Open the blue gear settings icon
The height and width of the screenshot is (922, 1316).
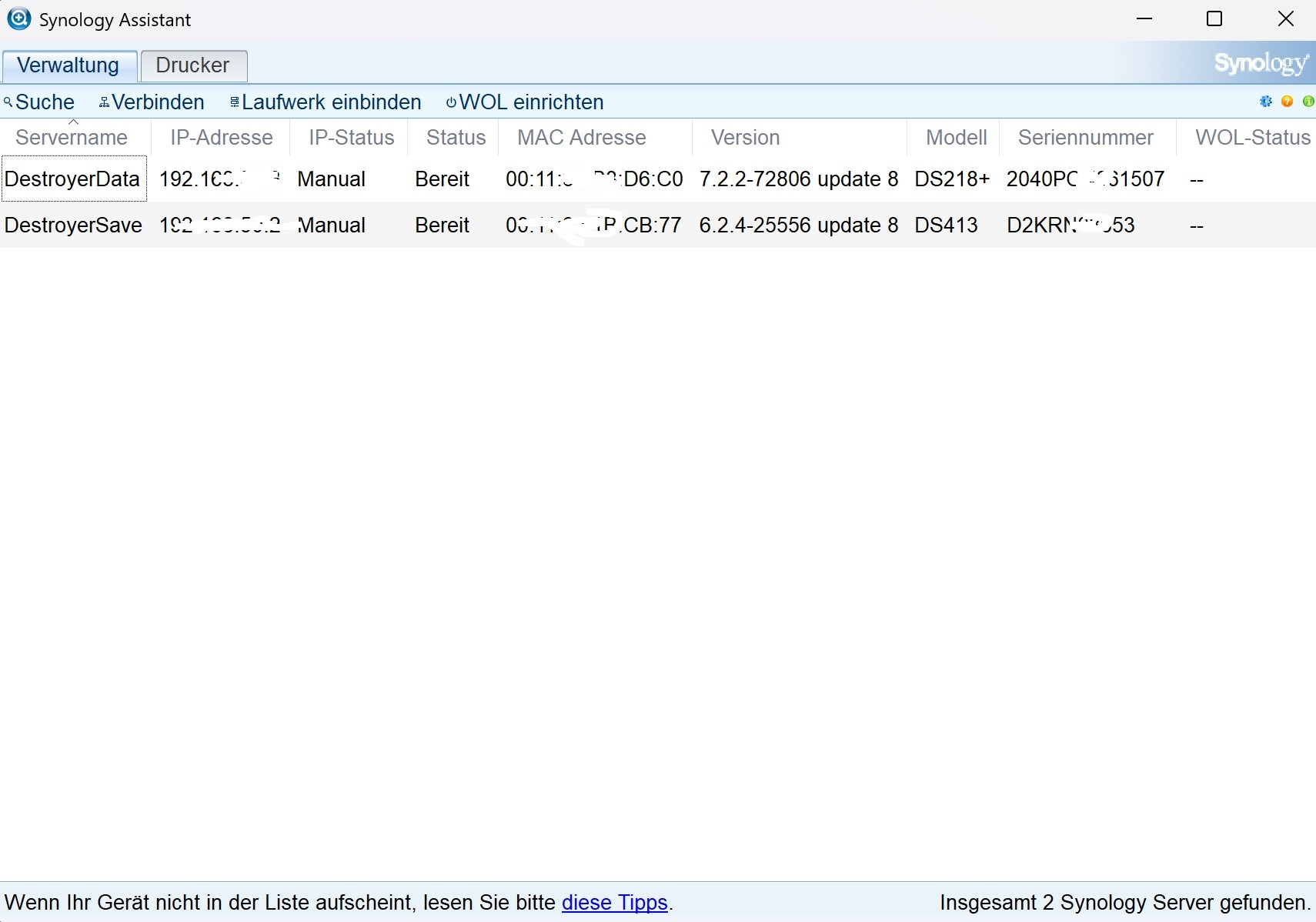coord(1266,102)
